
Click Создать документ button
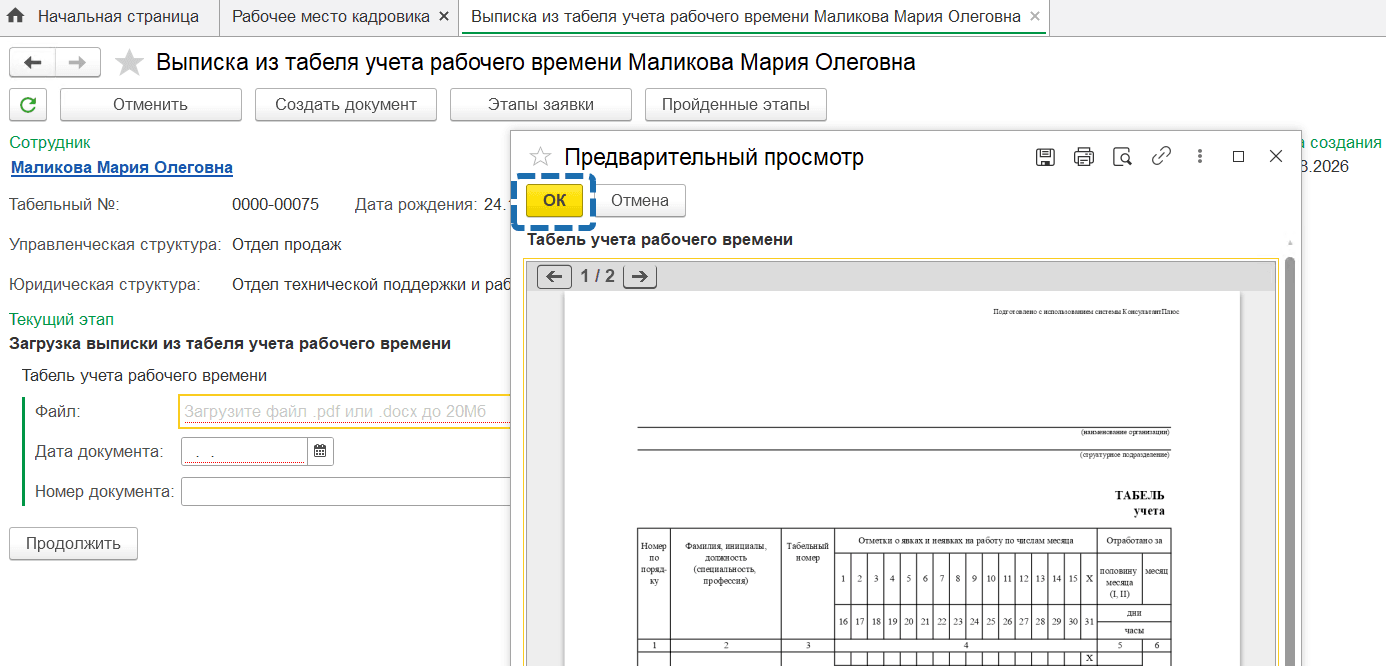345,104
